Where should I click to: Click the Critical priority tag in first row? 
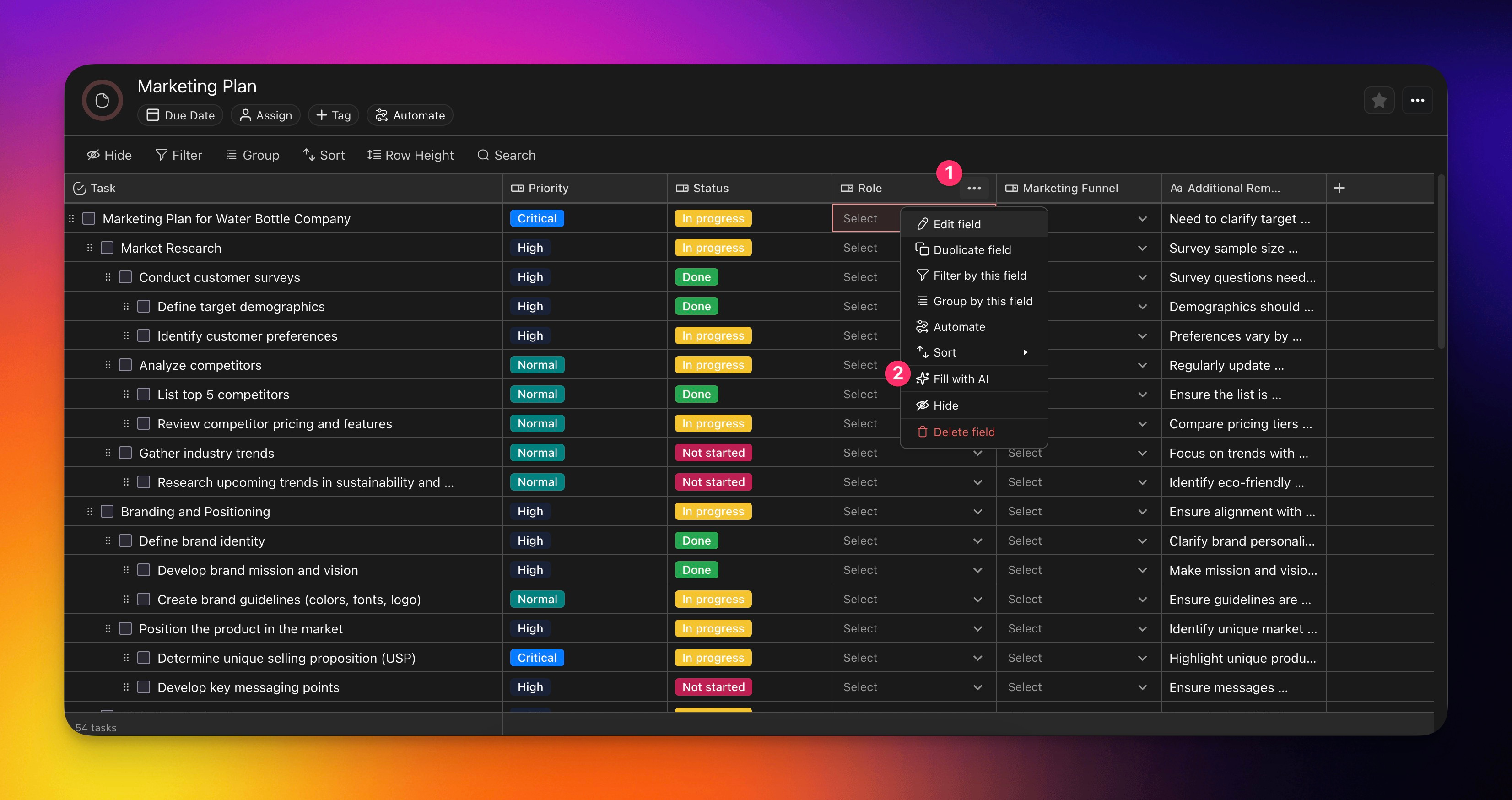536,218
